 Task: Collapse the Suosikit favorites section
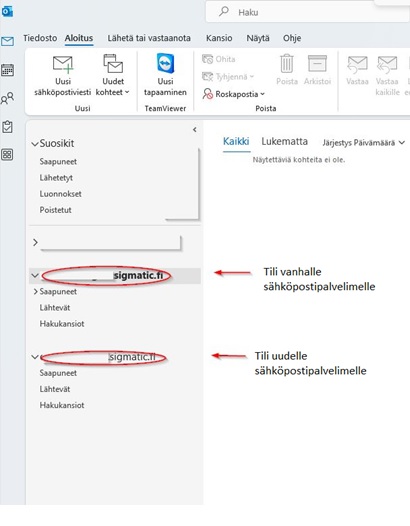click(x=35, y=144)
